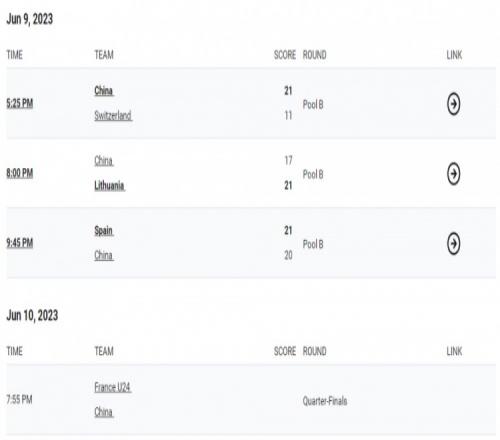
Task: Open the France U24 team link
Action: coord(112,387)
